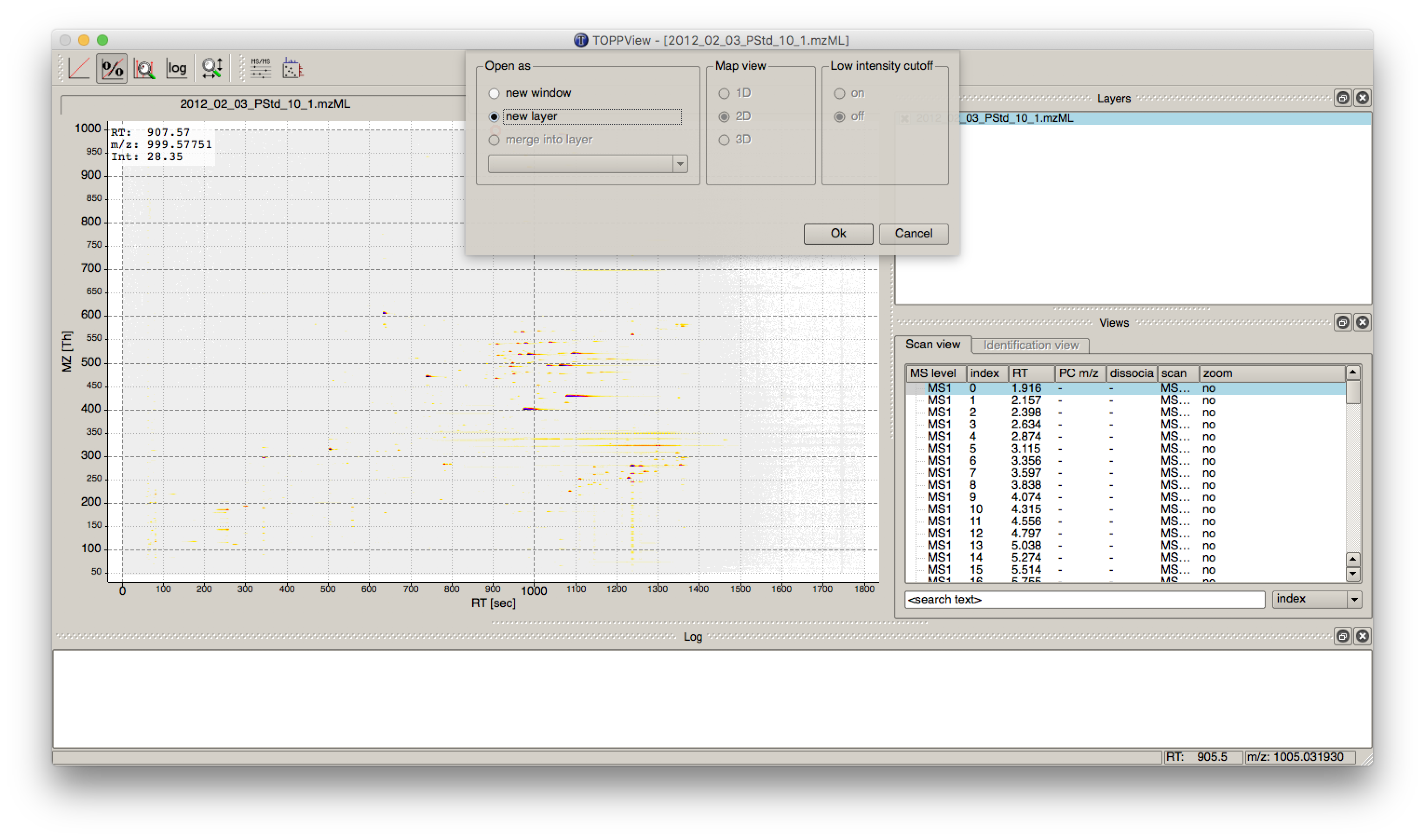Click the reset zoom magnifier icon
Viewport: 1425px width, 840px height.
[x=212, y=68]
